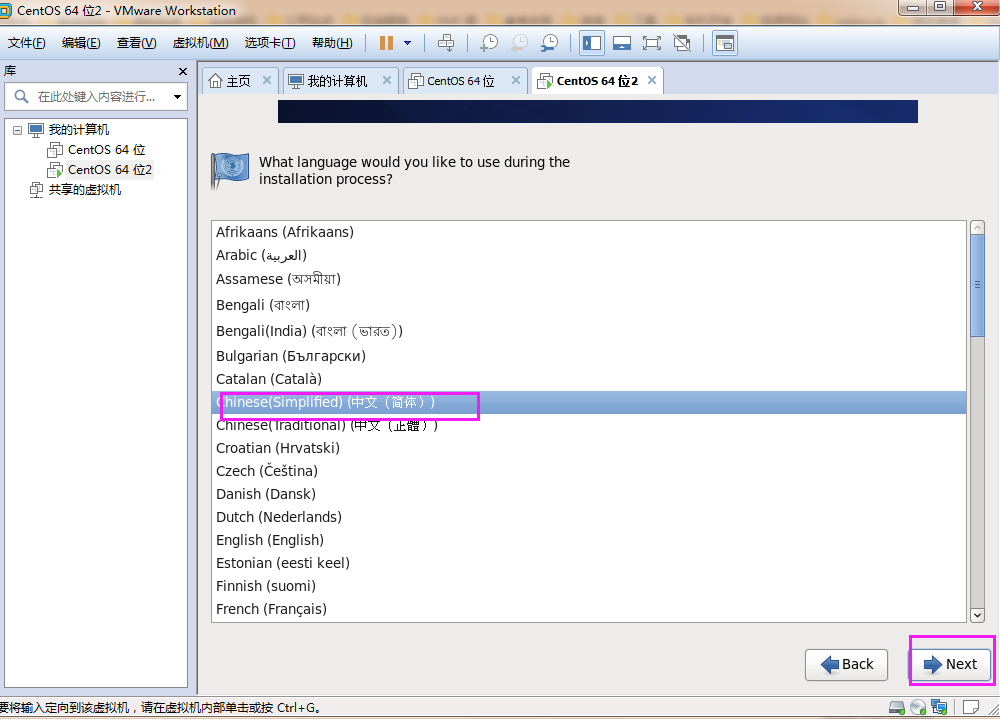Choose Danish (Dansk) language
Image resolution: width=1000 pixels, height=719 pixels.
coord(589,494)
